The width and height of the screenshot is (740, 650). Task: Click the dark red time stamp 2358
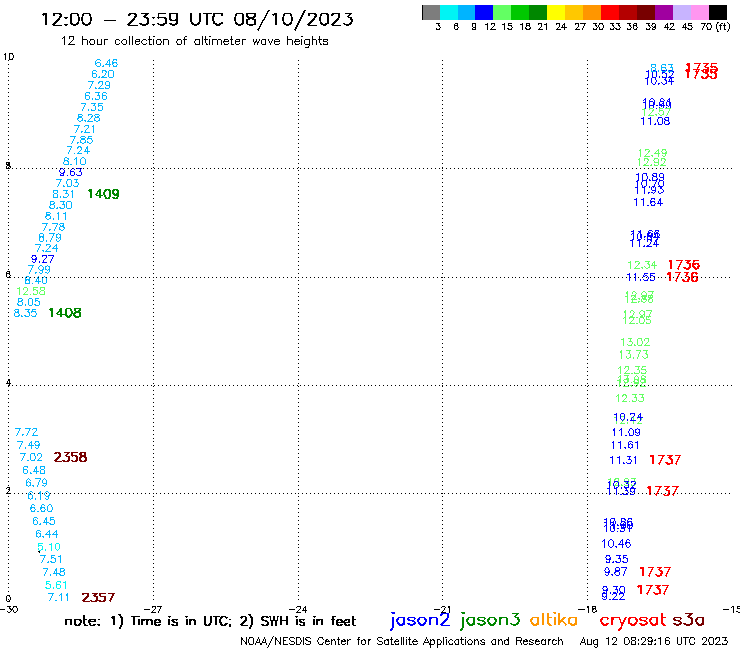pyautogui.click(x=70, y=457)
